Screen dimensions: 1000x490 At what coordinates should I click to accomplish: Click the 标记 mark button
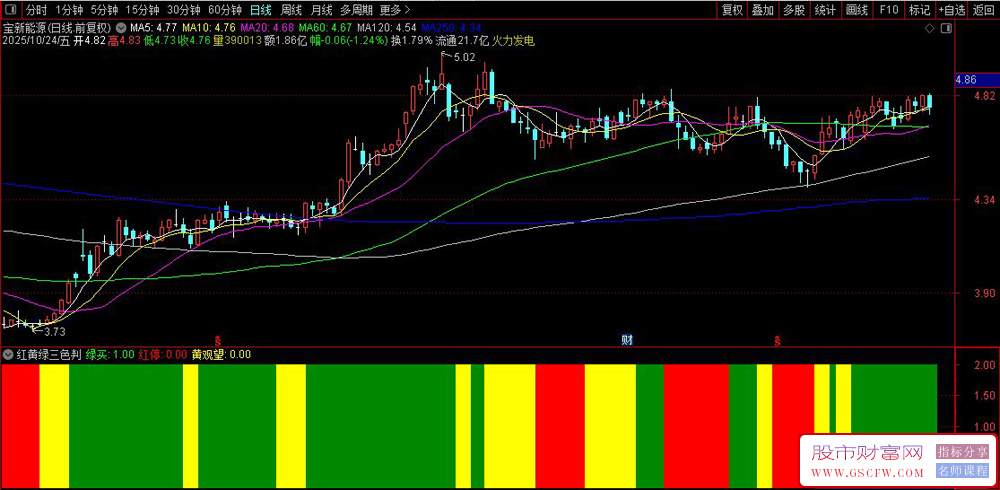(x=919, y=10)
